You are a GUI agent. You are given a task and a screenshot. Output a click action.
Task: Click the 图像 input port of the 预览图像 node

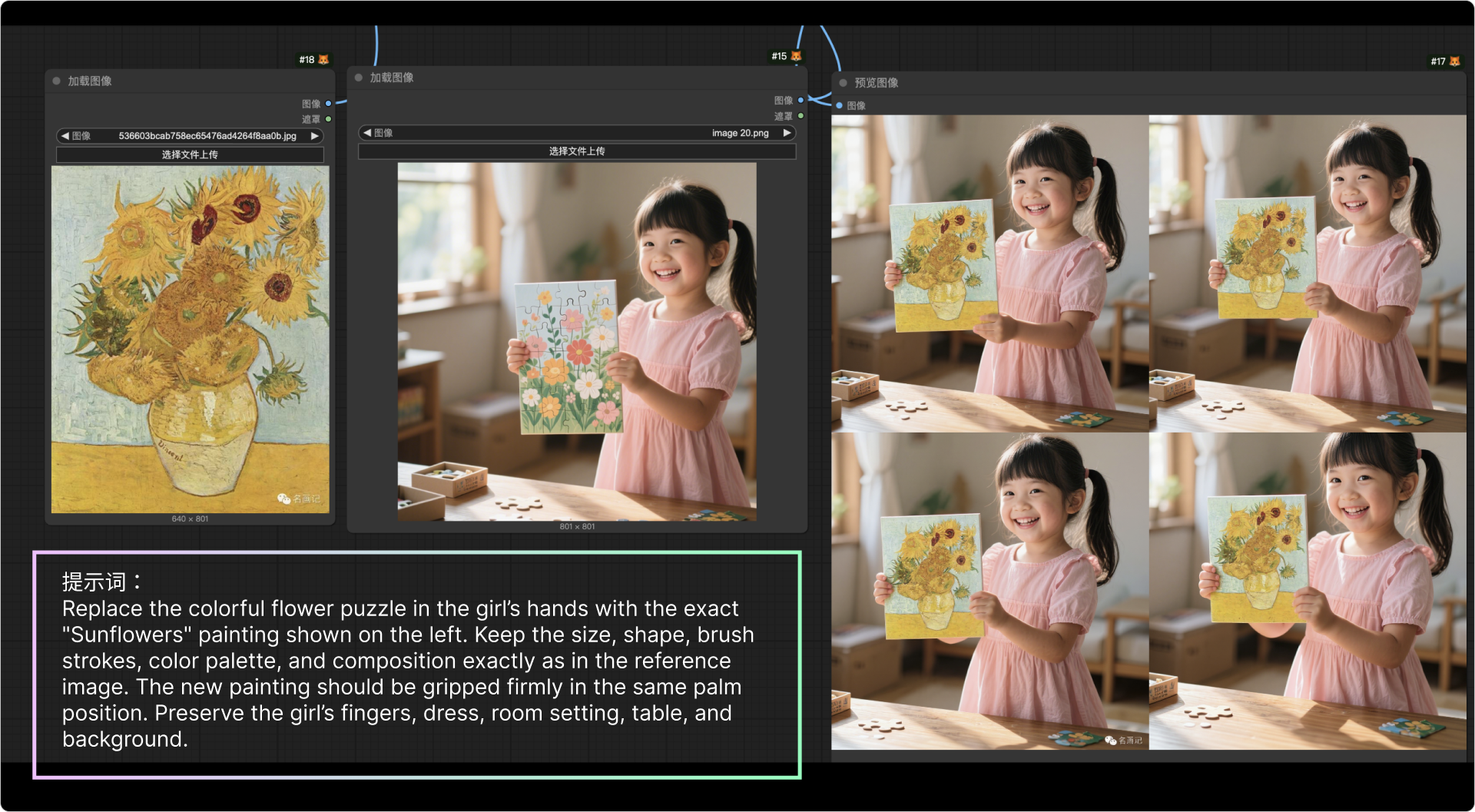(x=840, y=105)
